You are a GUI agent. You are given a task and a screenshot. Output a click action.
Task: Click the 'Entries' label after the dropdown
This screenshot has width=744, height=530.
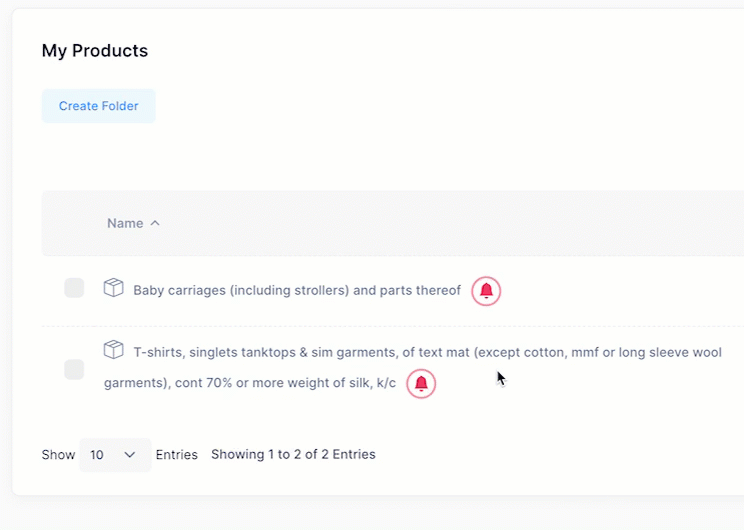[x=177, y=455]
